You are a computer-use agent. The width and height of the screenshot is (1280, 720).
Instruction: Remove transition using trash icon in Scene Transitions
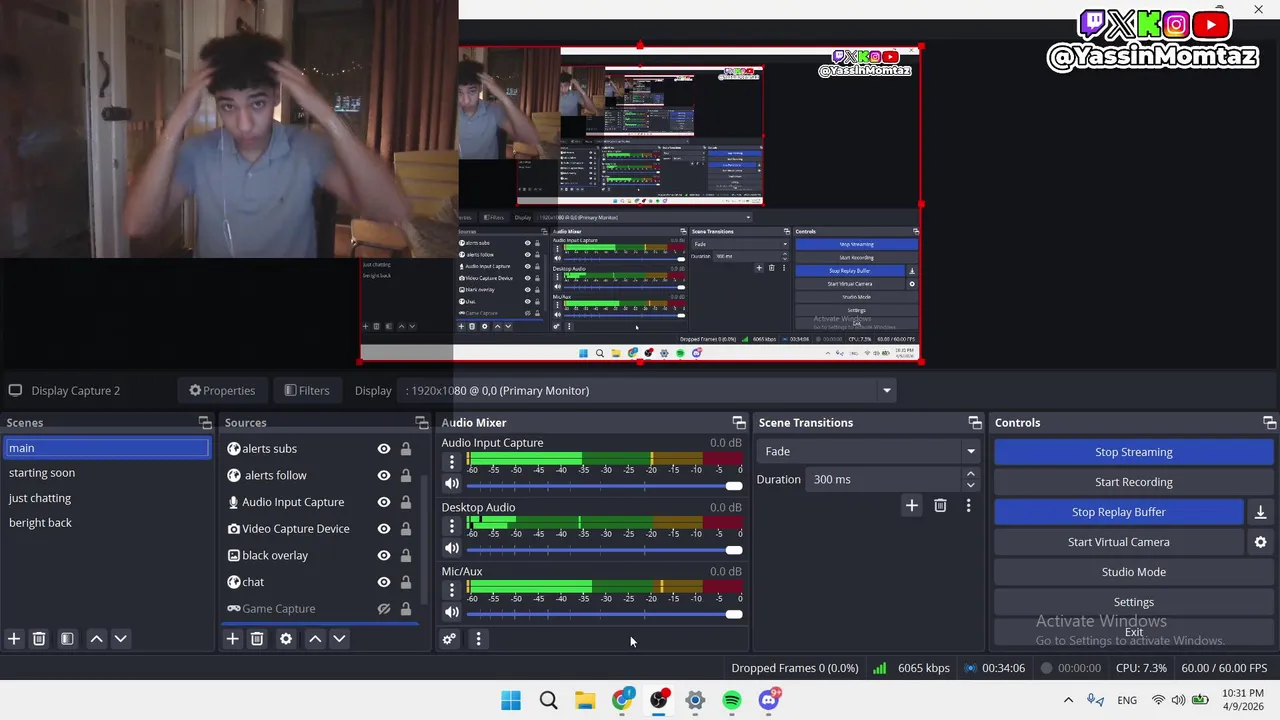point(940,506)
